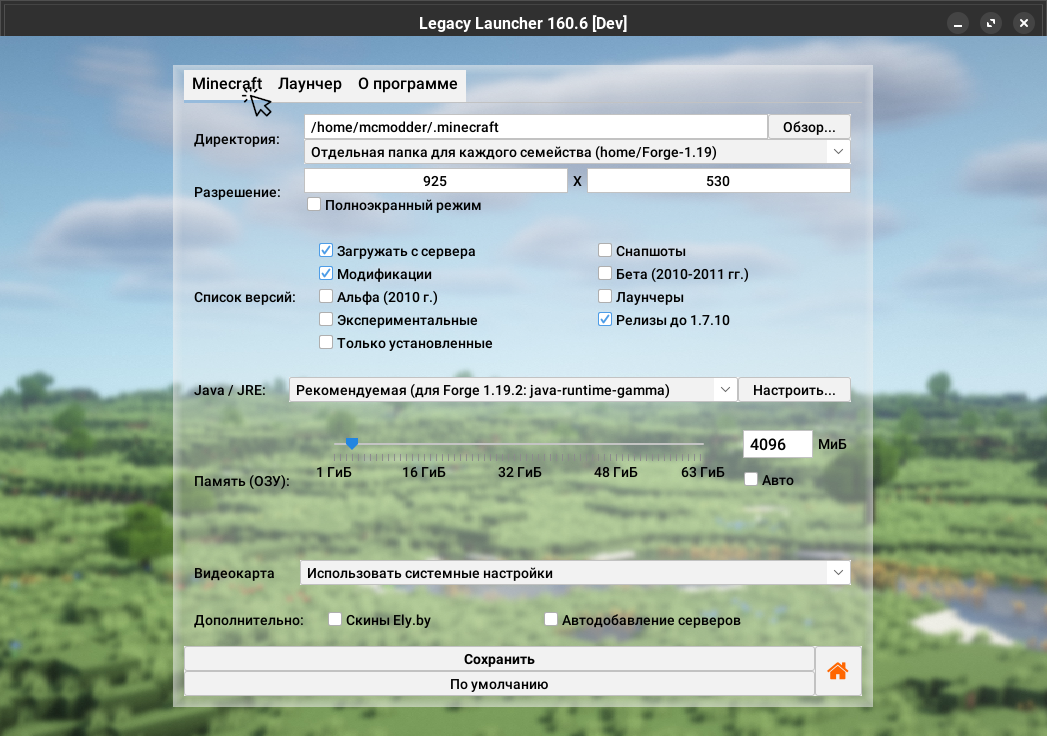Open the Лаунчер tab
The height and width of the screenshot is (736, 1047).
(310, 84)
